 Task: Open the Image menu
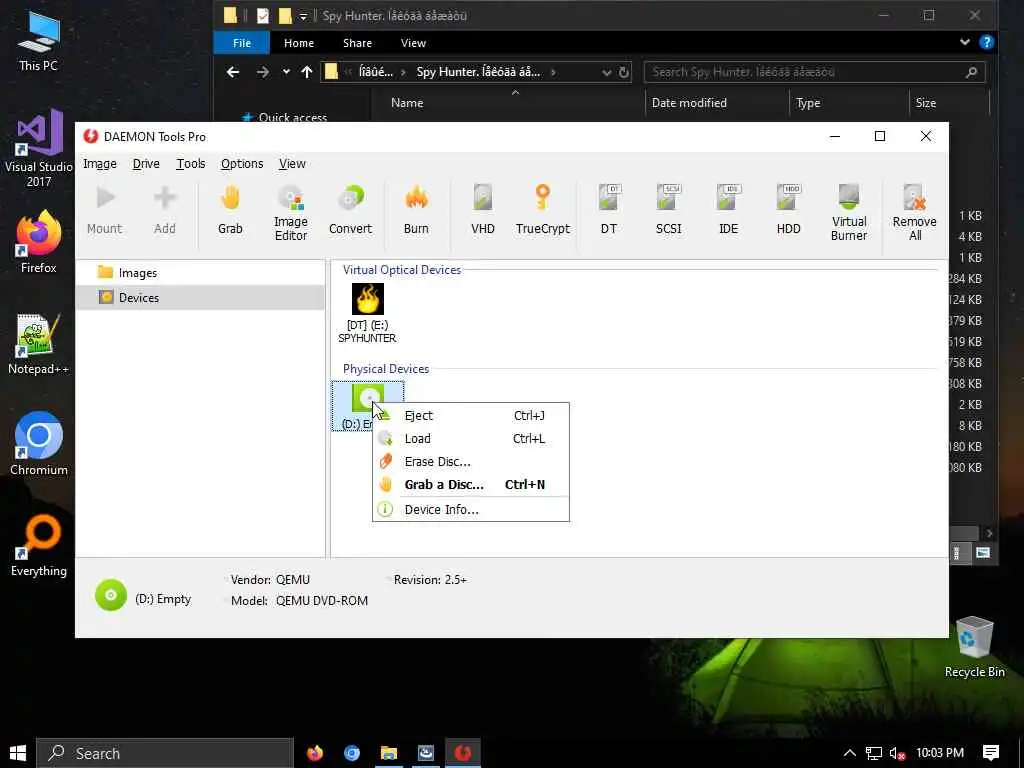[x=99, y=164]
